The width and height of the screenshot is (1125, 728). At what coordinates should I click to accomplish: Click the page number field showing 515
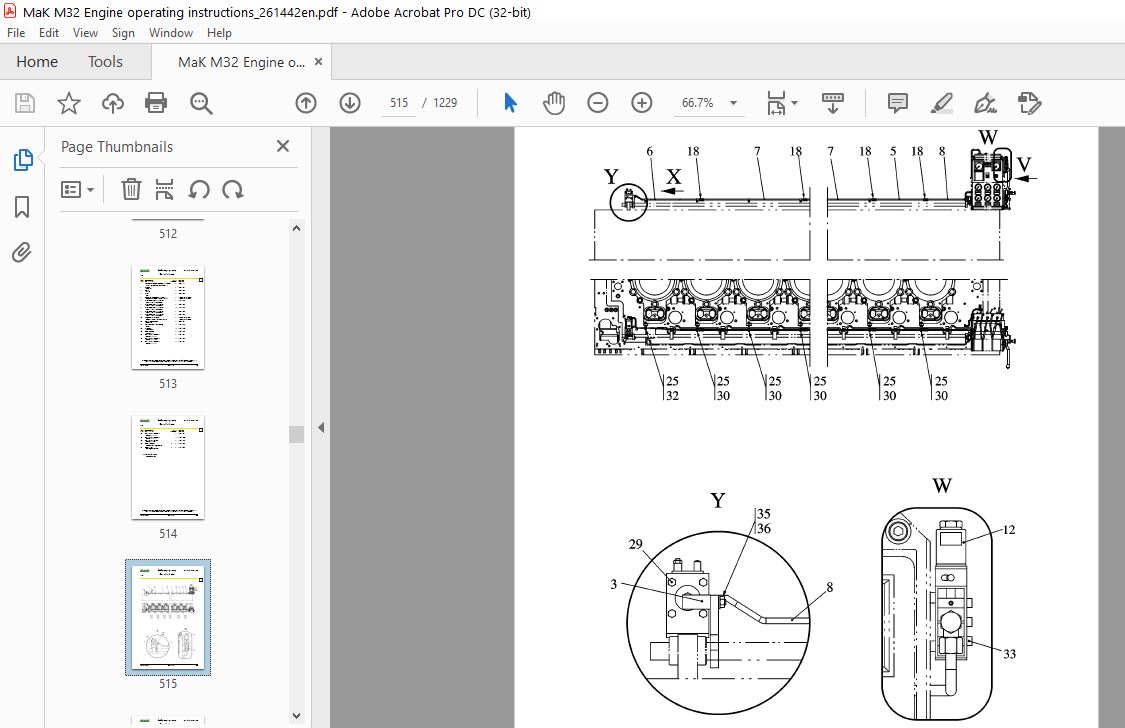[399, 103]
